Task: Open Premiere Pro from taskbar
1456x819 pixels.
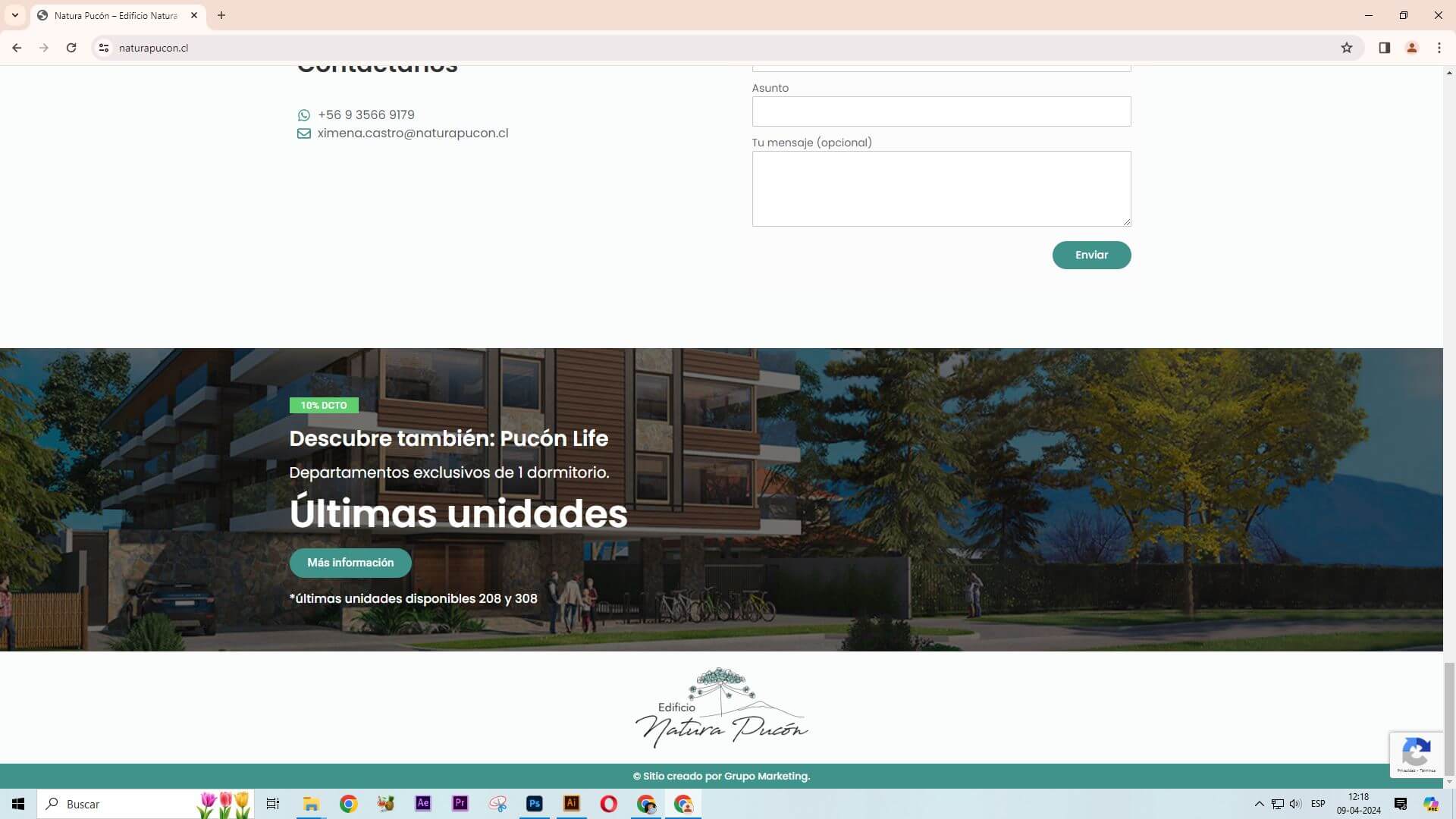Action: pos(460,804)
